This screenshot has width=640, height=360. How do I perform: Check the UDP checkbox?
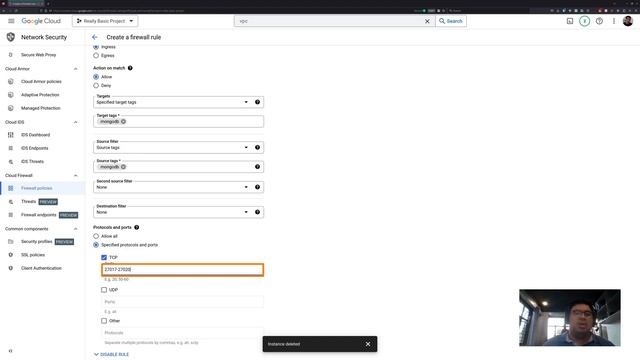click(104, 290)
